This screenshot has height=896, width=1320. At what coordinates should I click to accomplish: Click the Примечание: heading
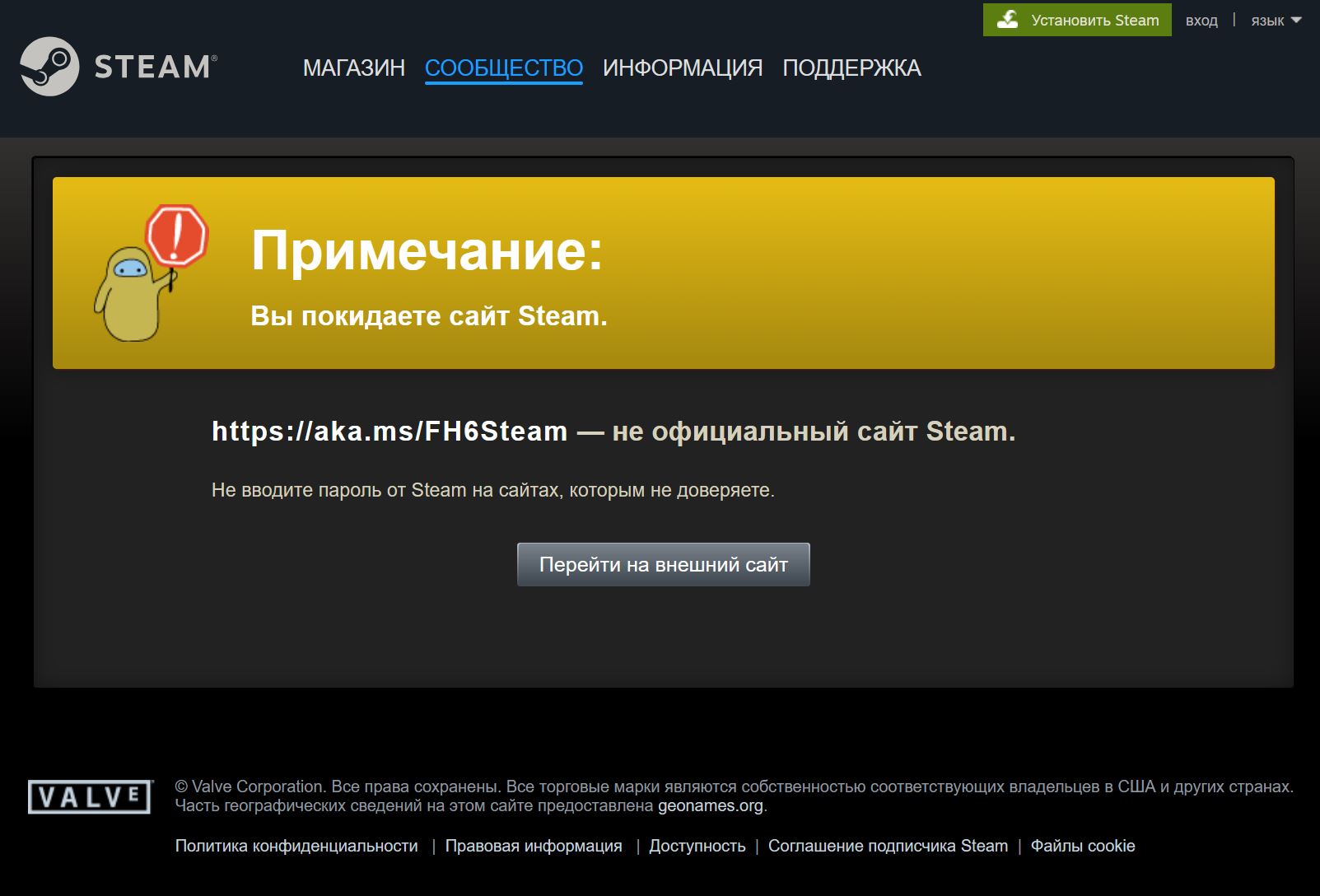pos(427,250)
